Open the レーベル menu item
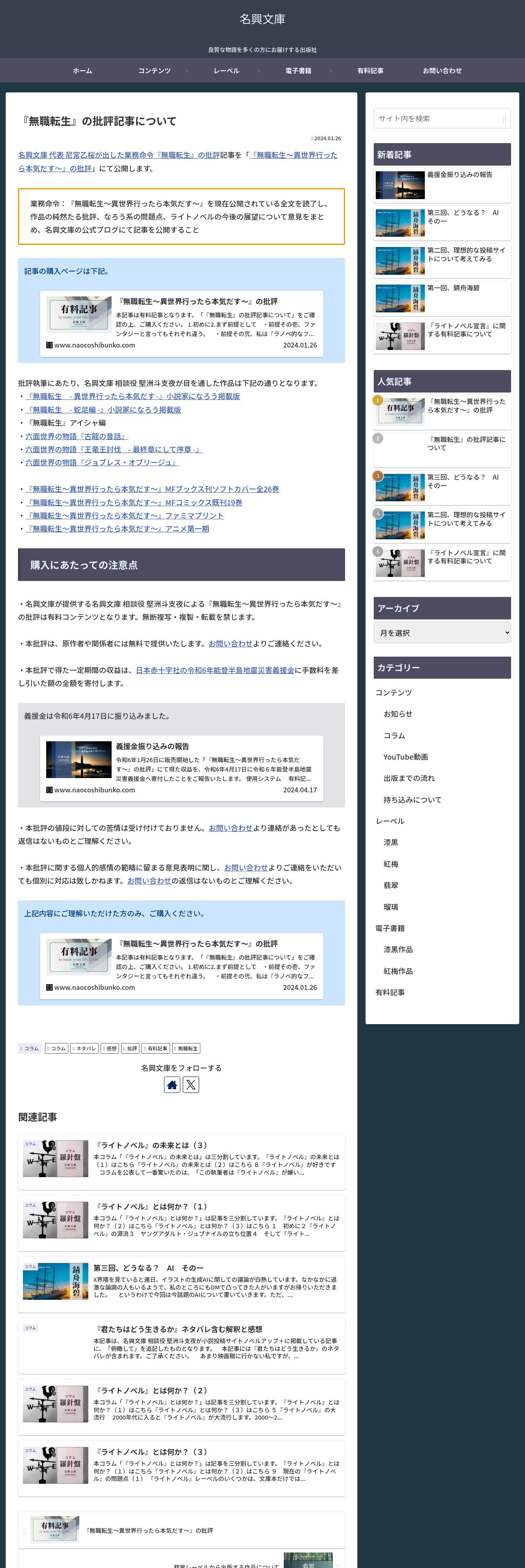Image resolution: width=525 pixels, height=1568 pixels. coord(226,71)
